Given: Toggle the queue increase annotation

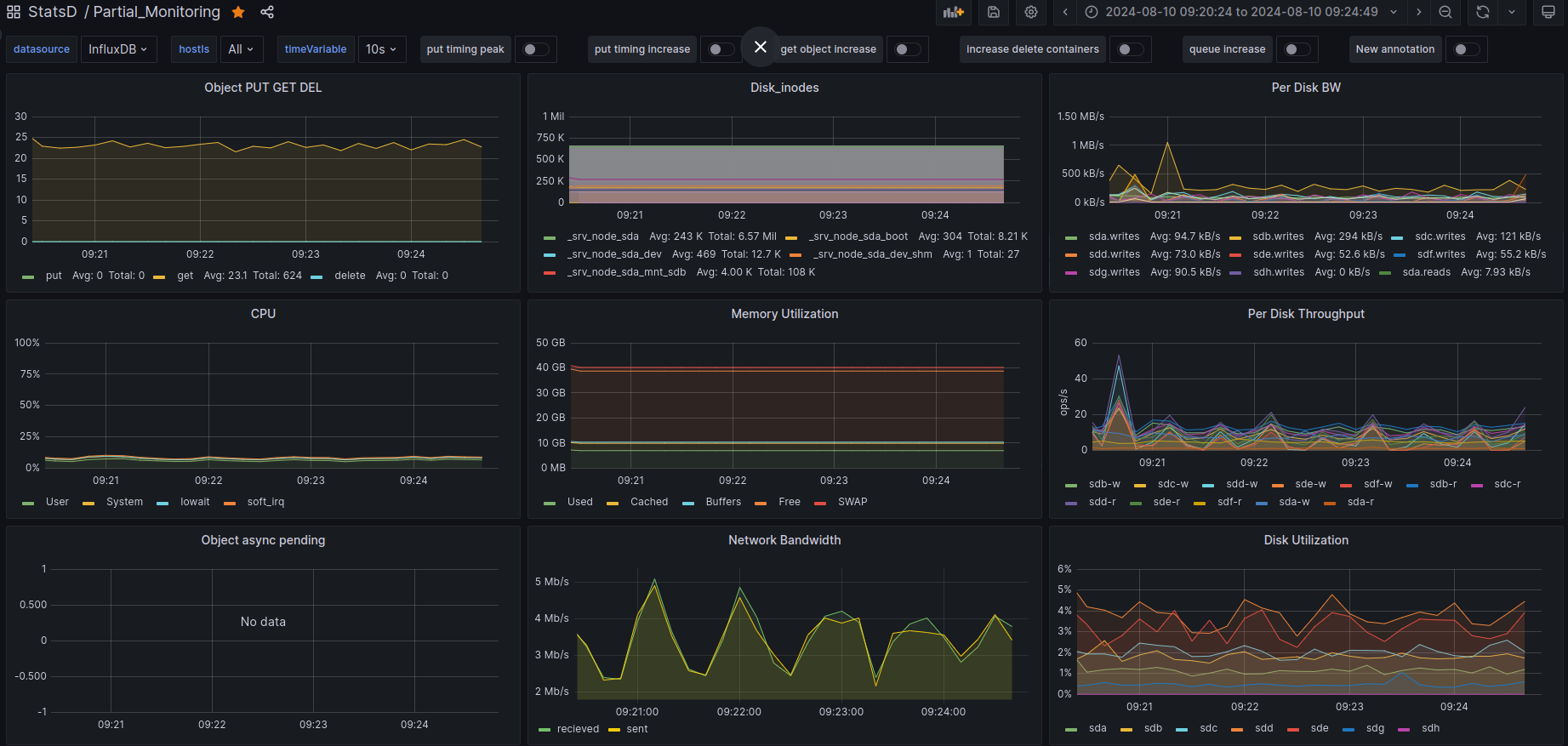Looking at the screenshot, I should 1297,49.
